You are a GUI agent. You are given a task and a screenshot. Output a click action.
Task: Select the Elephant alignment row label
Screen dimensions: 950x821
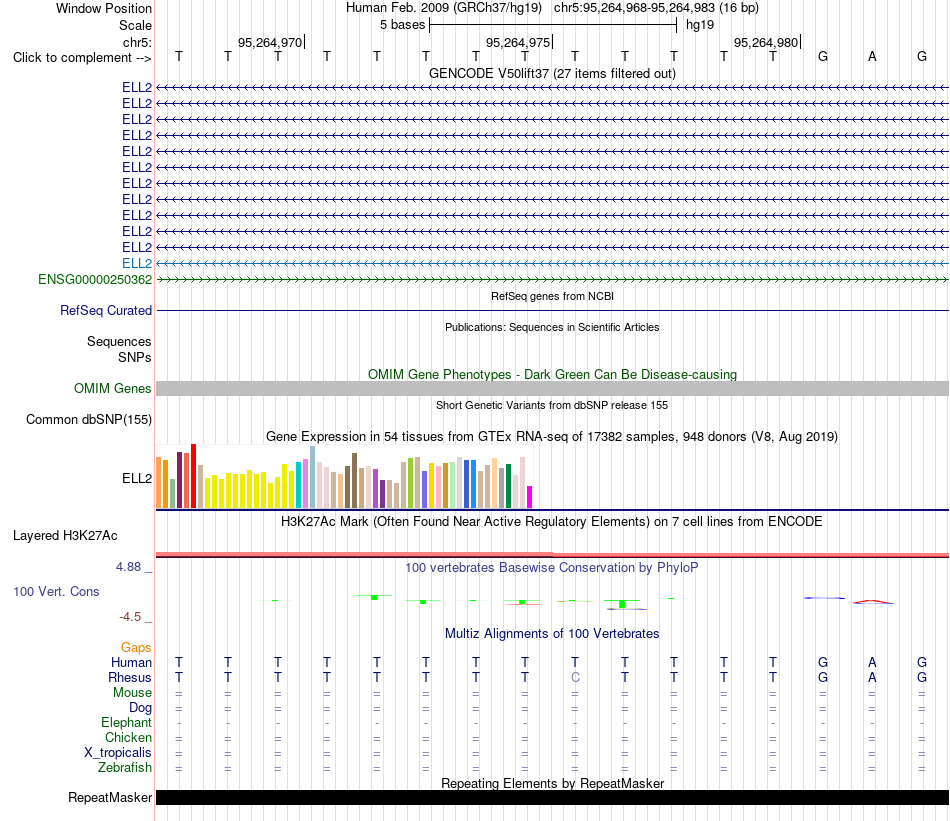point(126,722)
